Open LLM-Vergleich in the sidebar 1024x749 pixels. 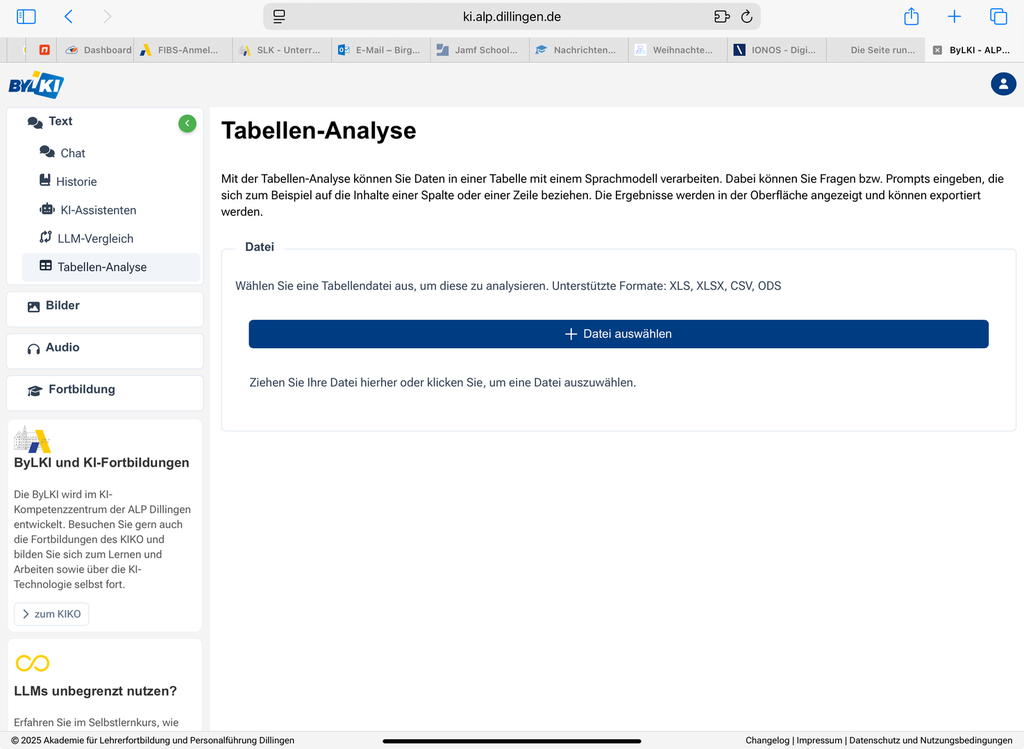[x=95, y=239]
